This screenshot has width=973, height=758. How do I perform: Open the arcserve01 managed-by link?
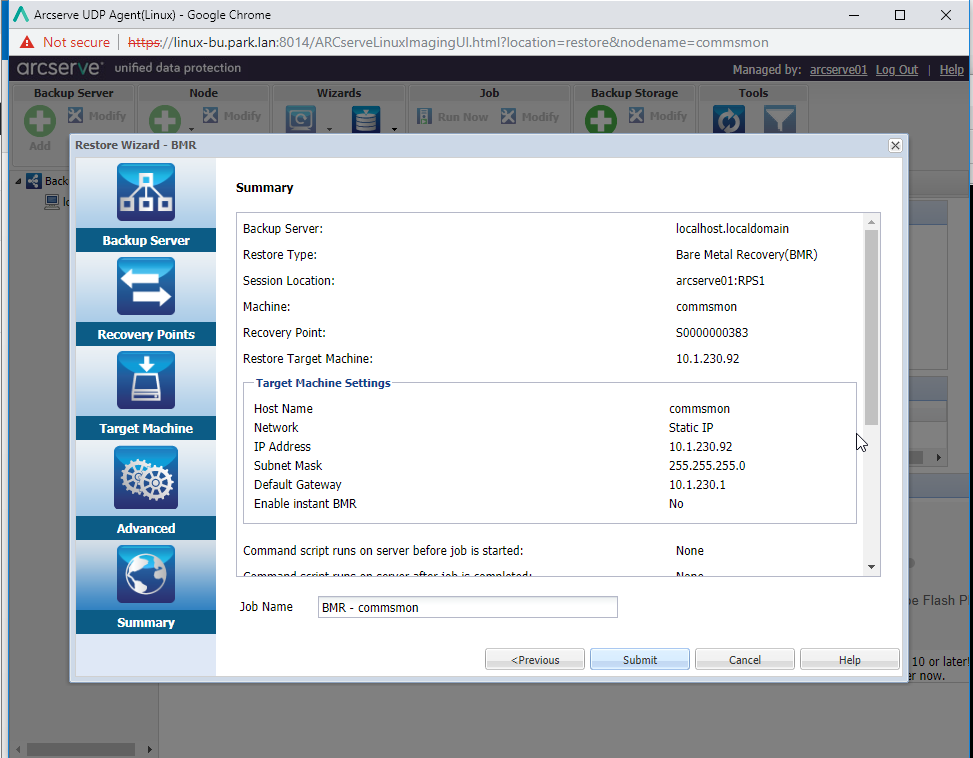[x=838, y=69]
